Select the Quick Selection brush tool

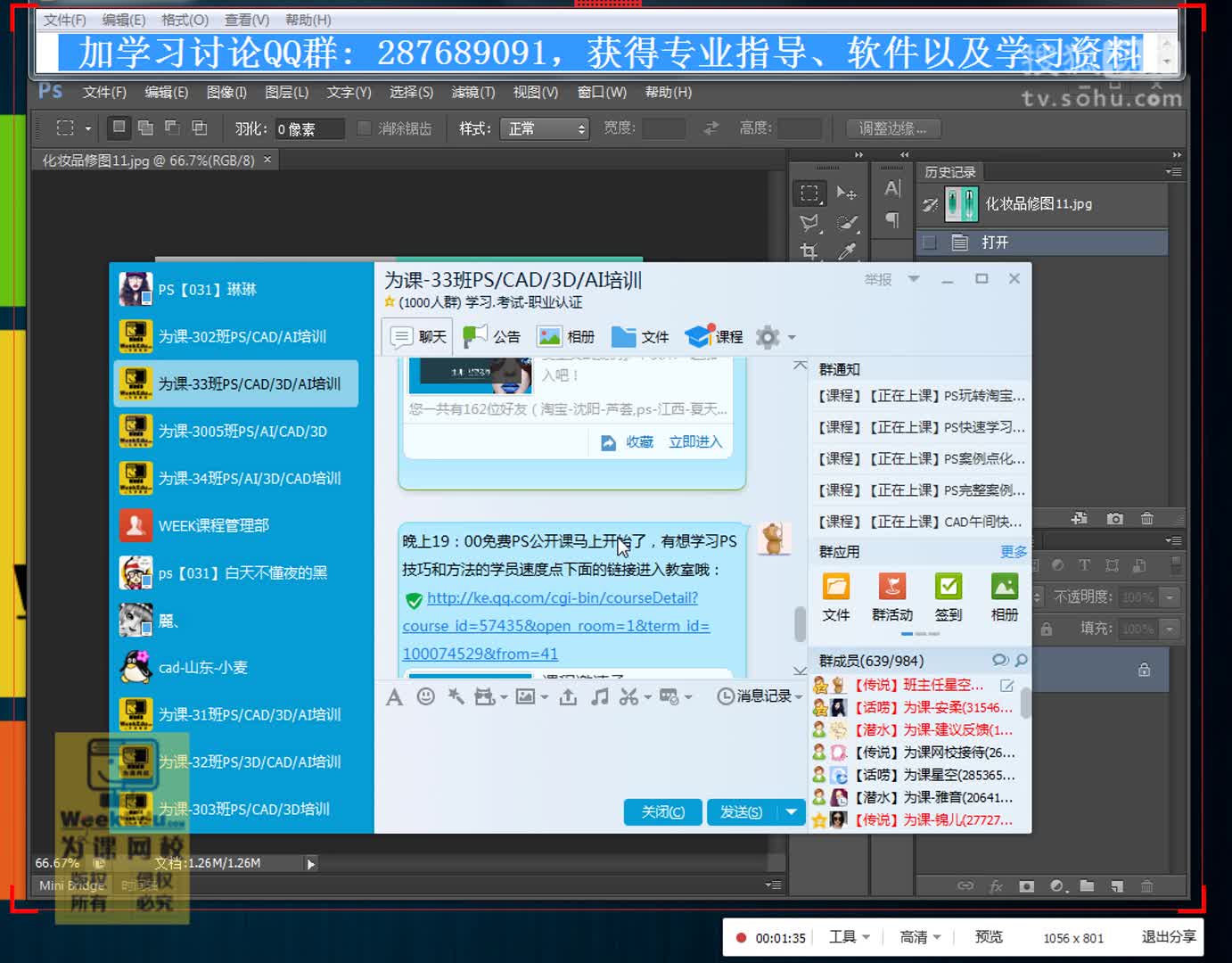(x=847, y=222)
